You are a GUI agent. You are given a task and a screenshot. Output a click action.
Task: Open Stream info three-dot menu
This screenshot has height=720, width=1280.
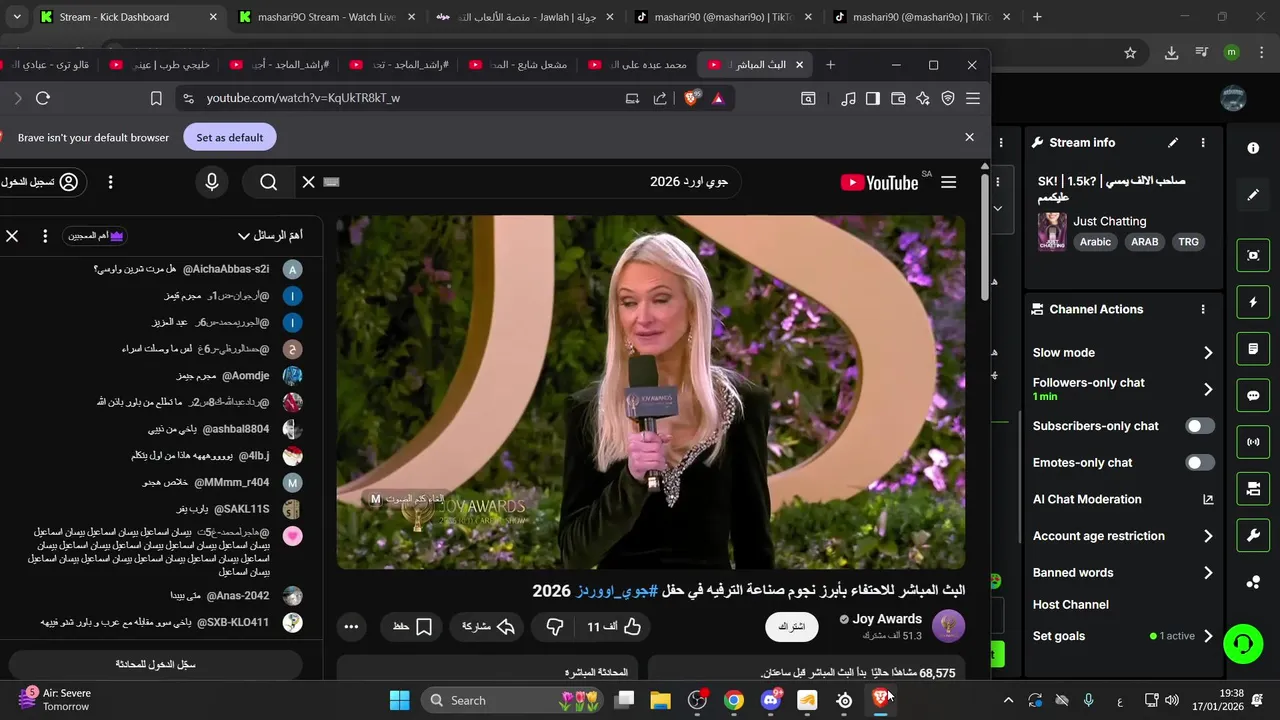click(x=1203, y=143)
